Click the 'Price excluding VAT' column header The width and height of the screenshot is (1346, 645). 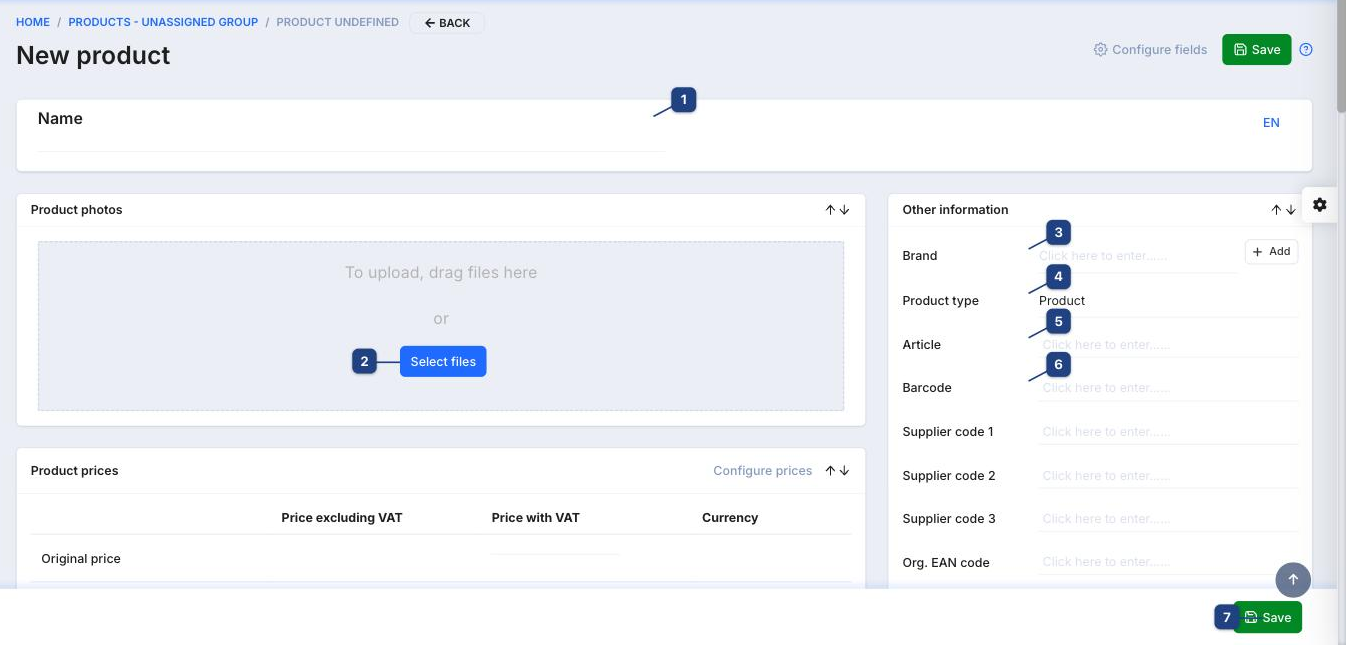(342, 518)
